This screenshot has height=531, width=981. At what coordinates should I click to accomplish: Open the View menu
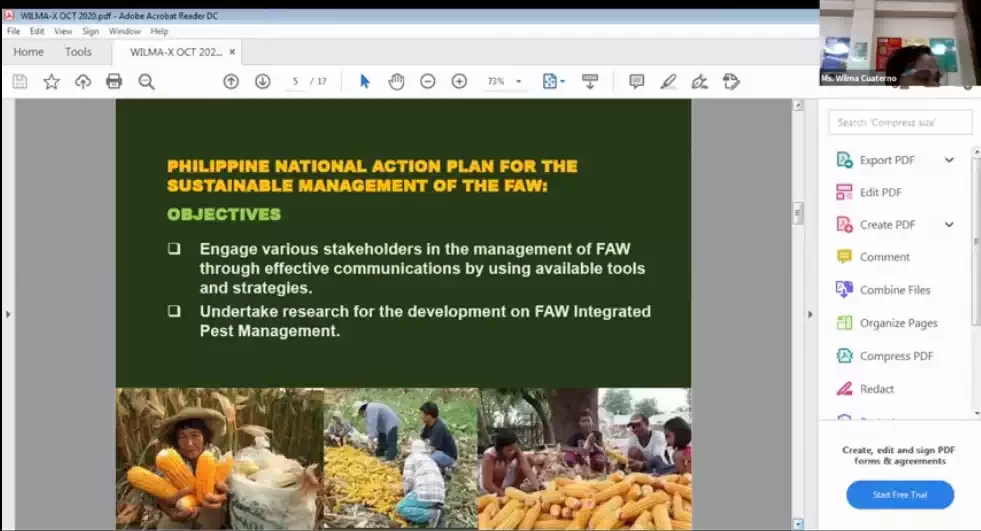[x=63, y=31]
